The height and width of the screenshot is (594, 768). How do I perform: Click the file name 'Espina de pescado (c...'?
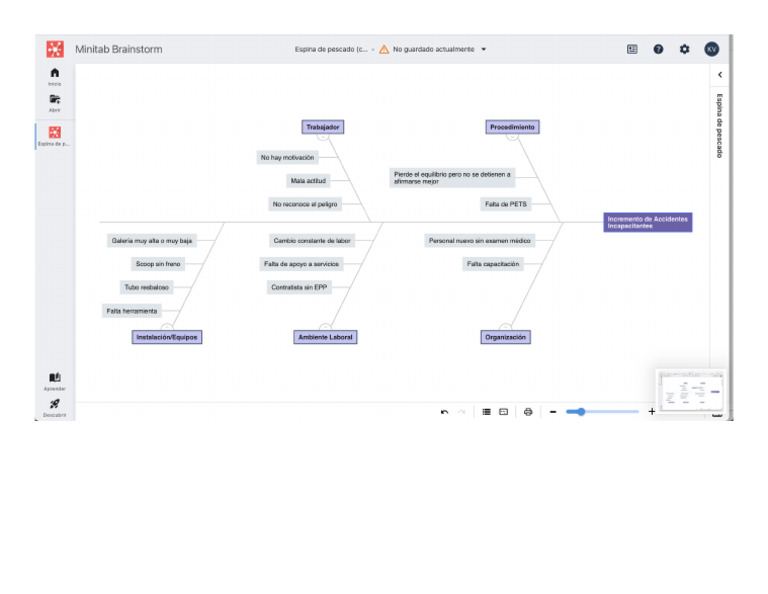(331, 49)
